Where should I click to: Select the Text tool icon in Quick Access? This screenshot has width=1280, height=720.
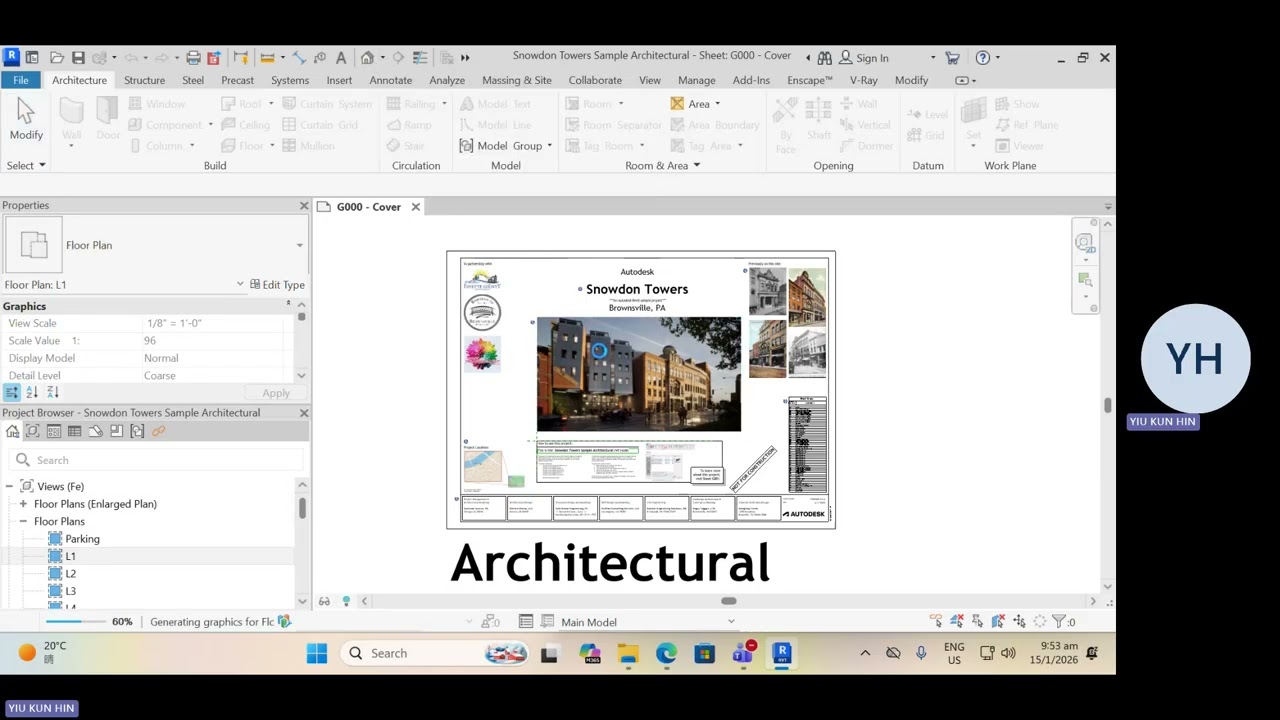[341, 58]
